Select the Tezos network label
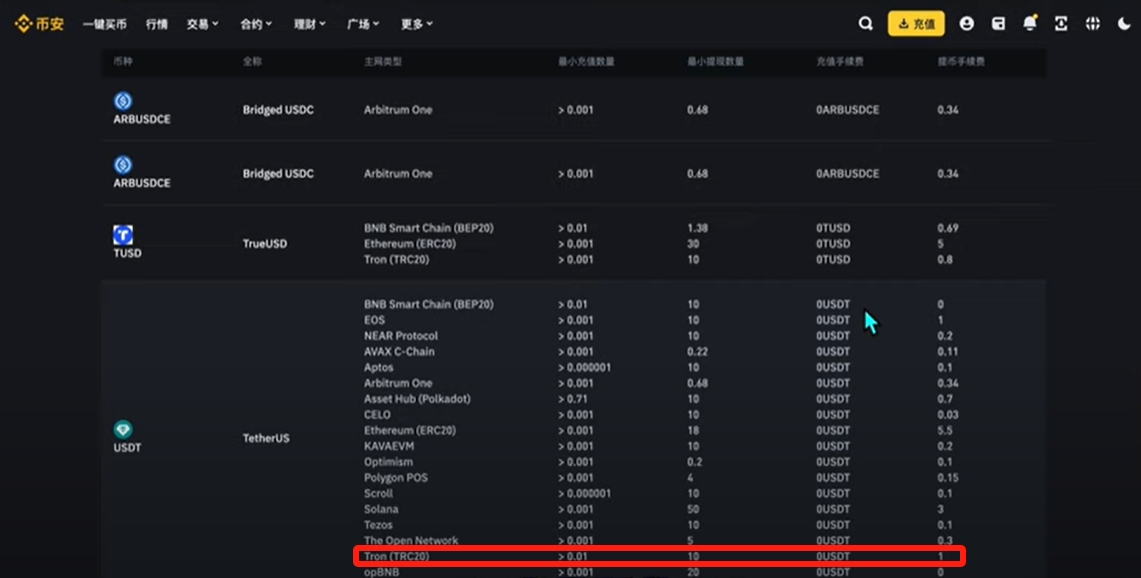 pyautogui.click(x=378, y=525)
